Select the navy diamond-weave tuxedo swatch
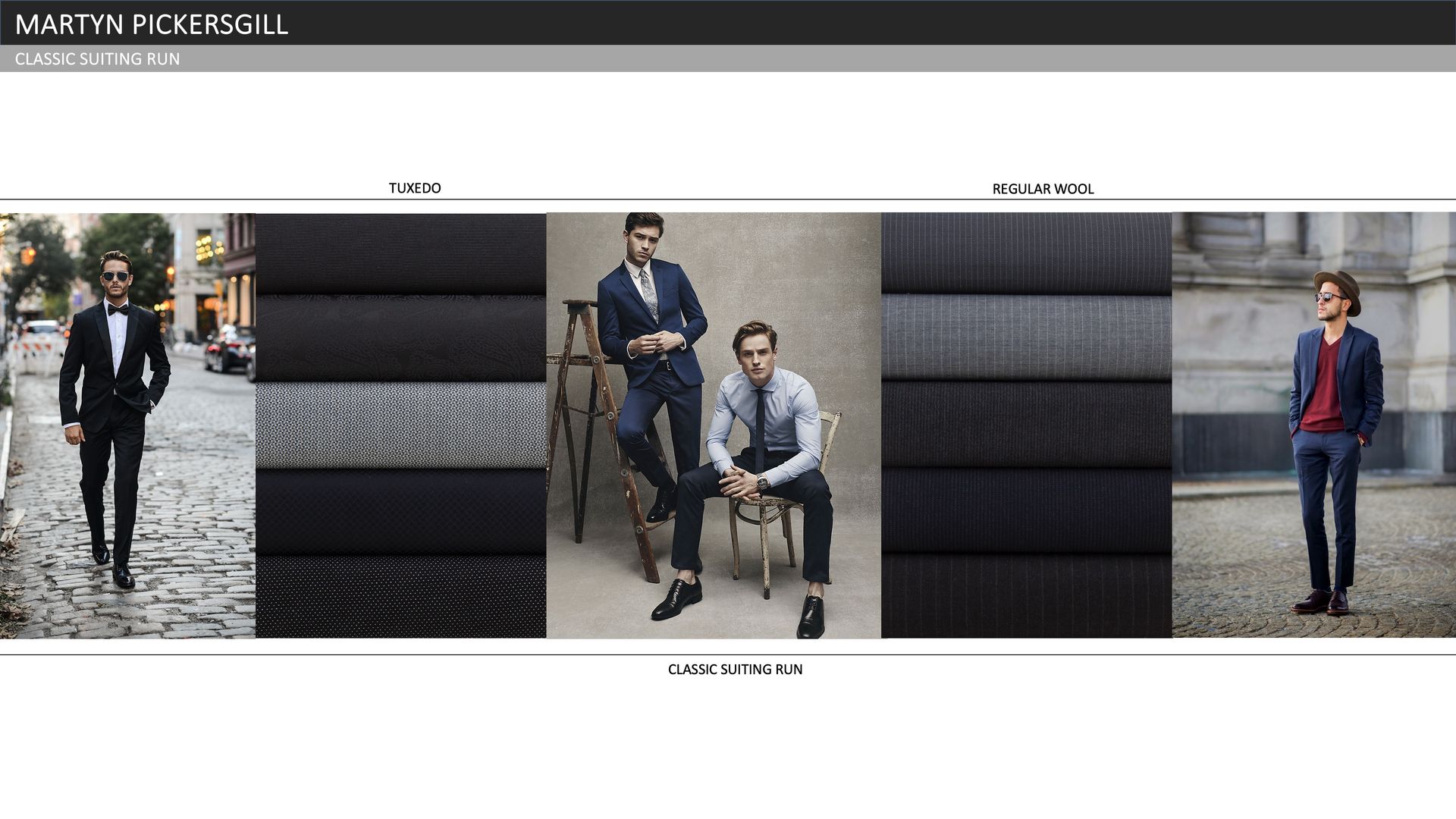This screenshot has width=1456, height=819. click(400, 510)
